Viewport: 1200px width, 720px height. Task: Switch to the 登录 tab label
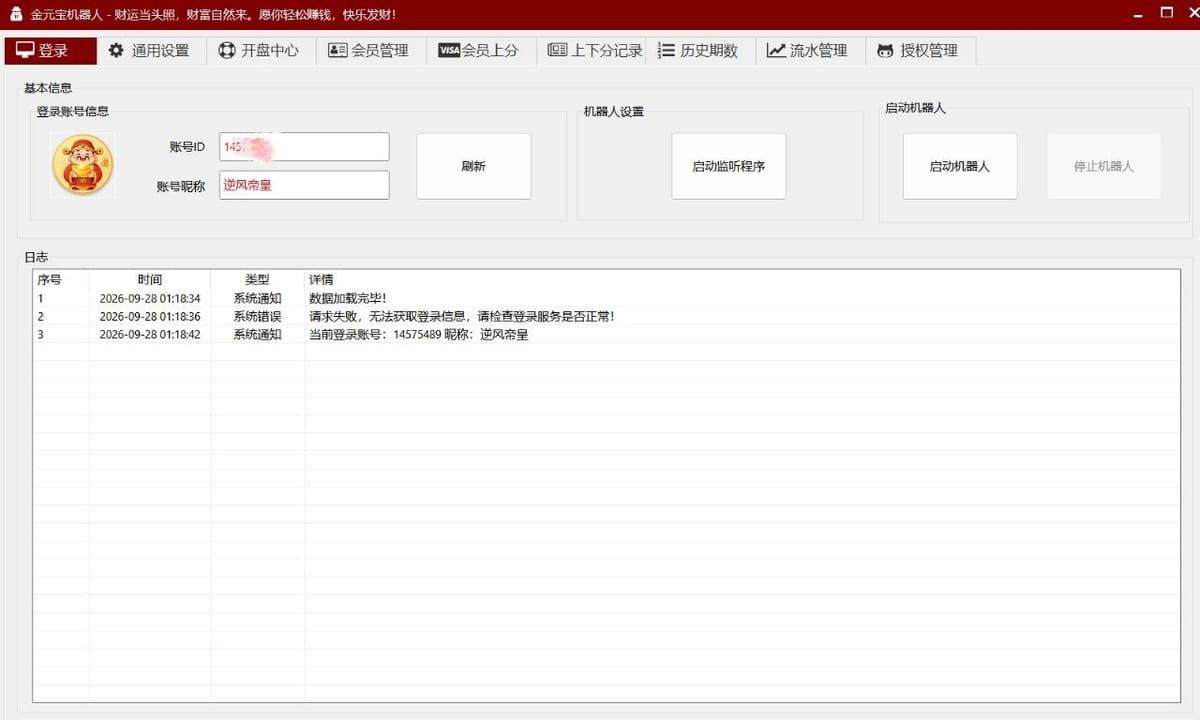tap(53, 50)
